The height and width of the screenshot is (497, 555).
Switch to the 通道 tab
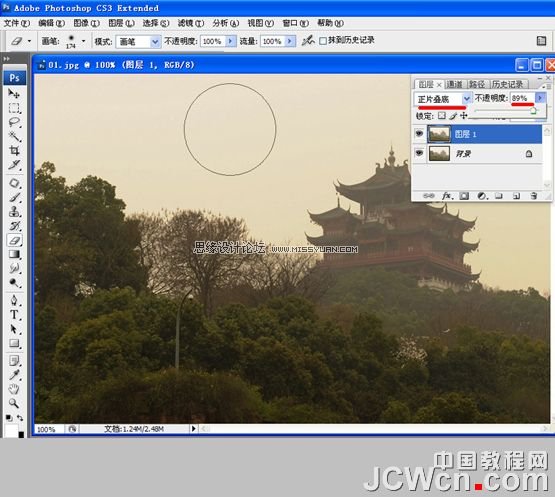pyautogui.click(x=454, y=84)
